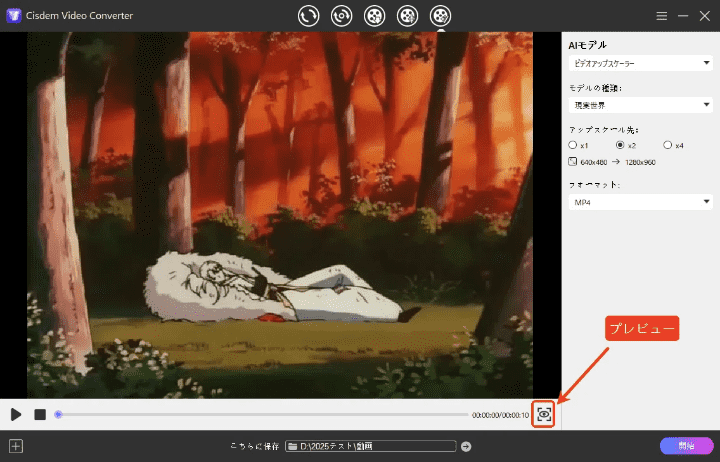Click the fourth film reel icon

coord(407,16)
